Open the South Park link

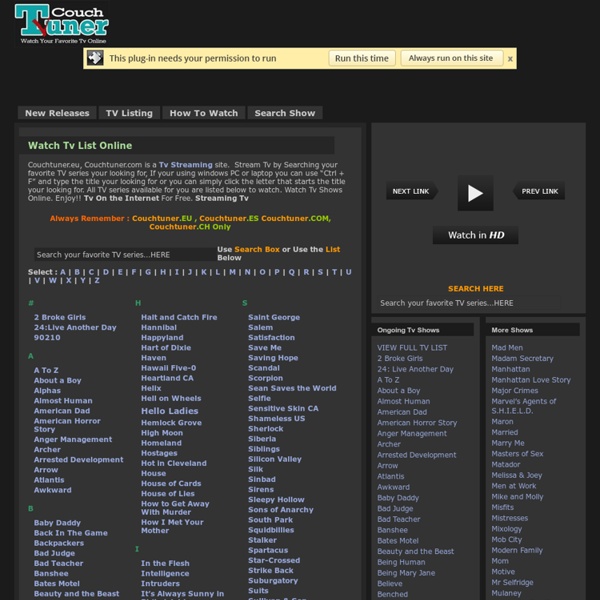click(270, 520)
